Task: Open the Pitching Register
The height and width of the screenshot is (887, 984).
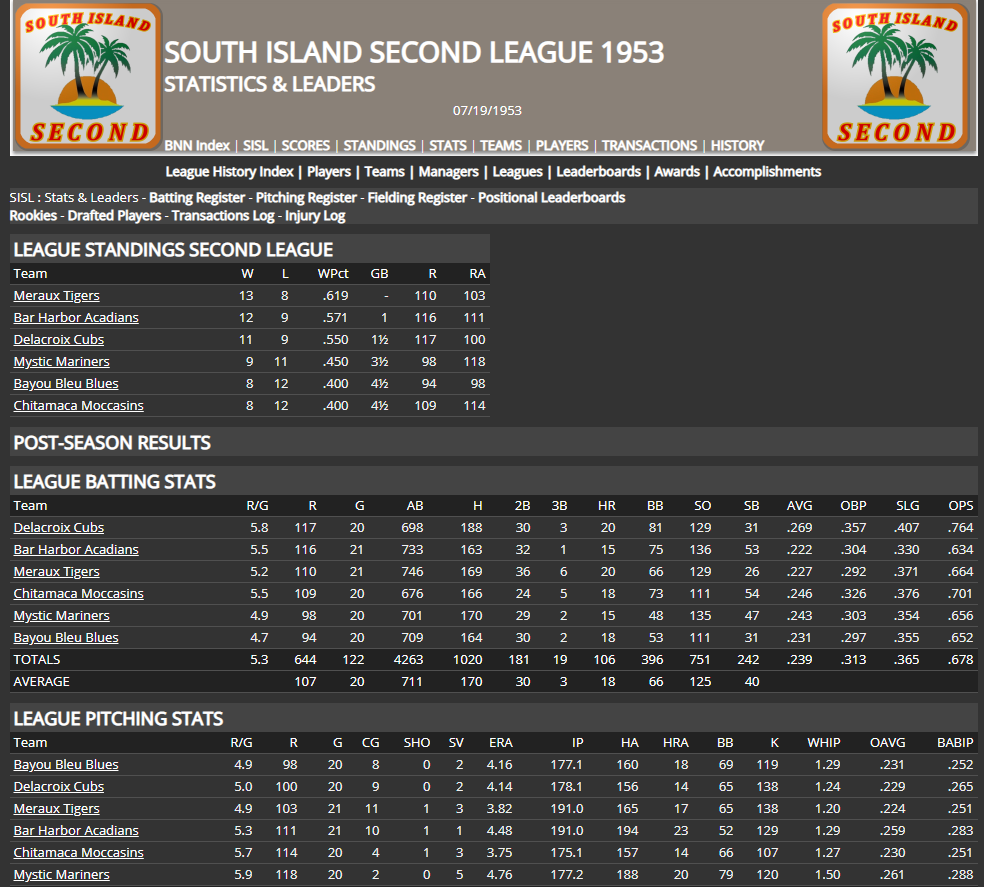Action: tap(305, 197)
